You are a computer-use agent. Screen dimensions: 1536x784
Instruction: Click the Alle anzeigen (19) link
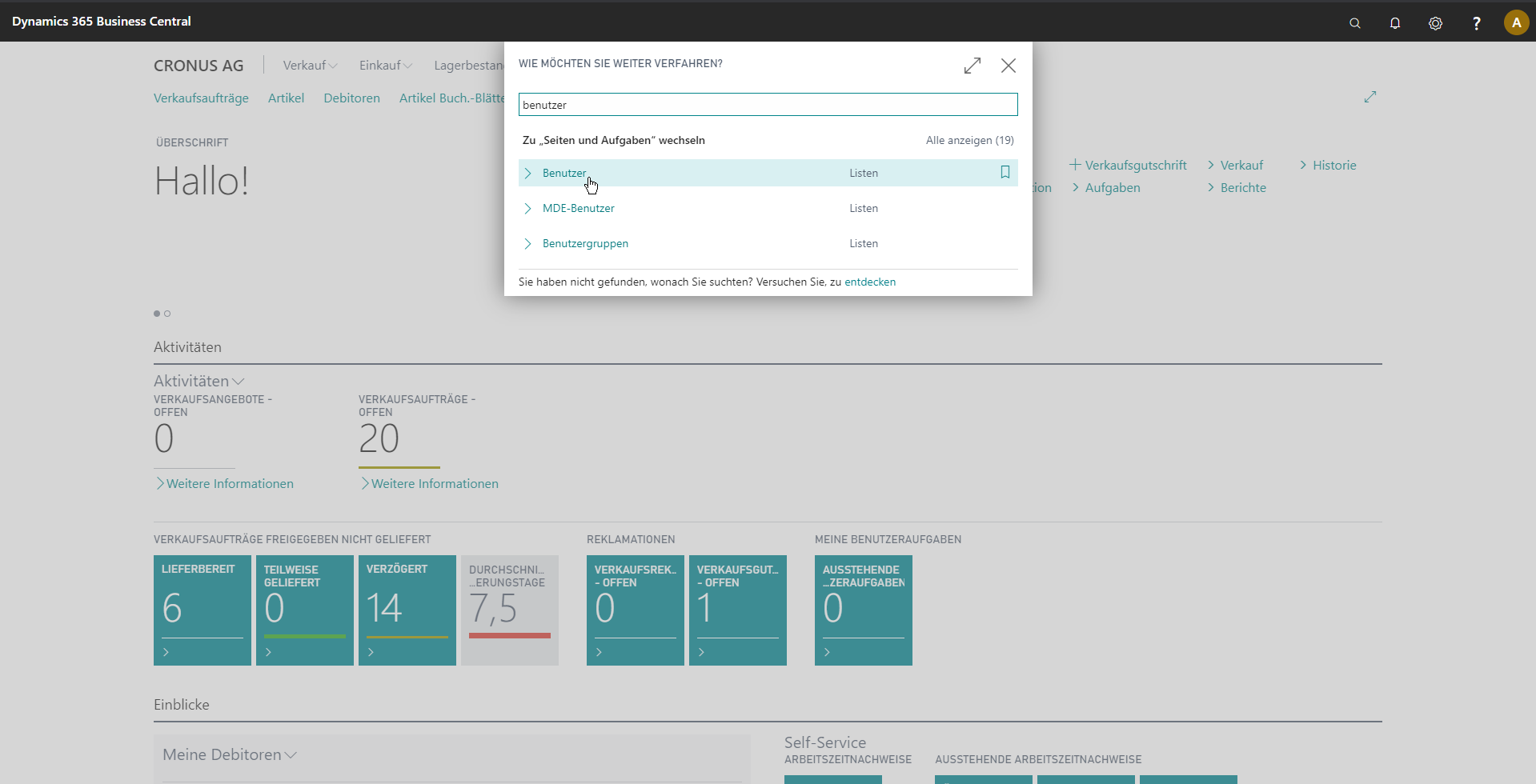coord(969,140)
